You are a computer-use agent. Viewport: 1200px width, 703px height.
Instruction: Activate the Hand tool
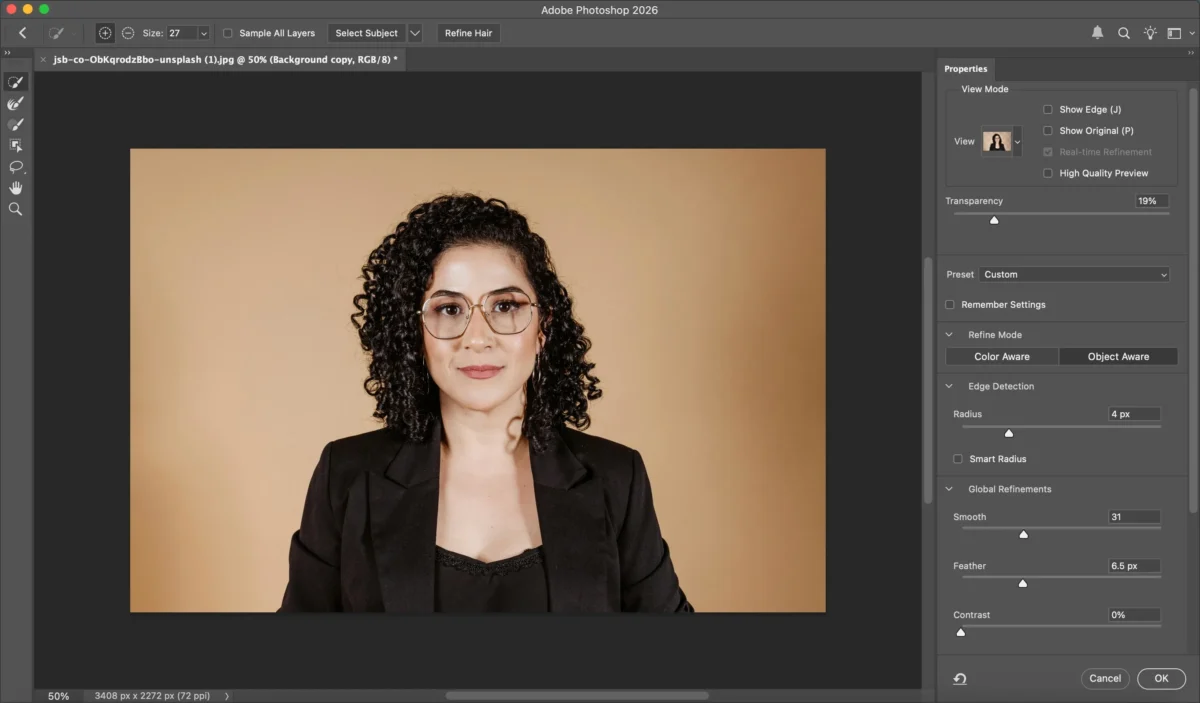click(x=15, y=188)
